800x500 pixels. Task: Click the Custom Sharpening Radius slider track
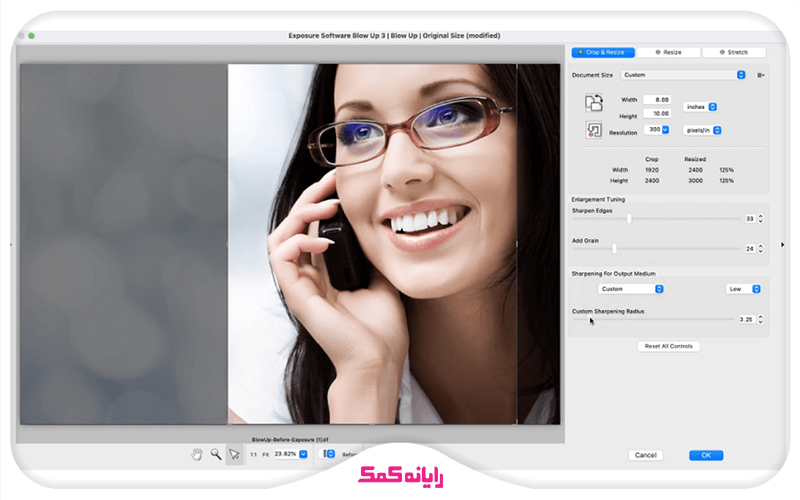point(653,319)
